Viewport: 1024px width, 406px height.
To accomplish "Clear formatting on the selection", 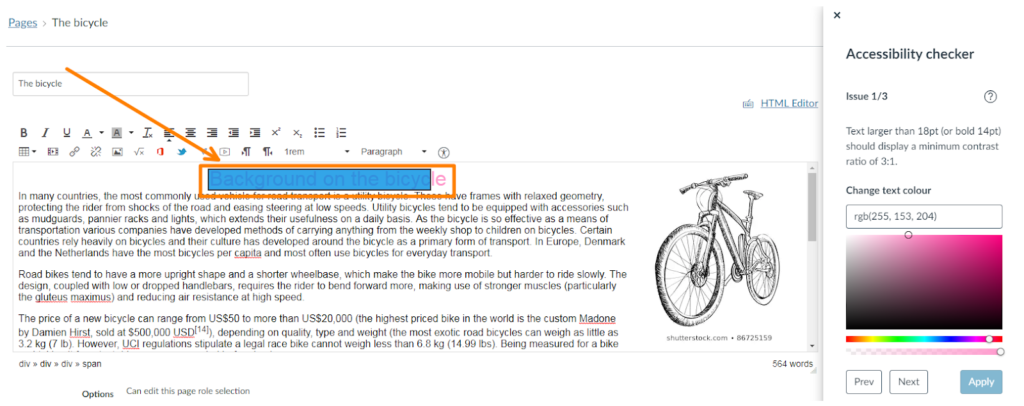I will (148, 133).
